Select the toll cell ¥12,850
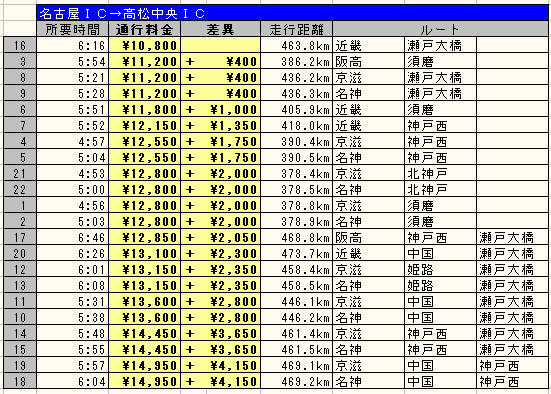Viewport: 551px width, 394px height. click(x=145, y=237)
